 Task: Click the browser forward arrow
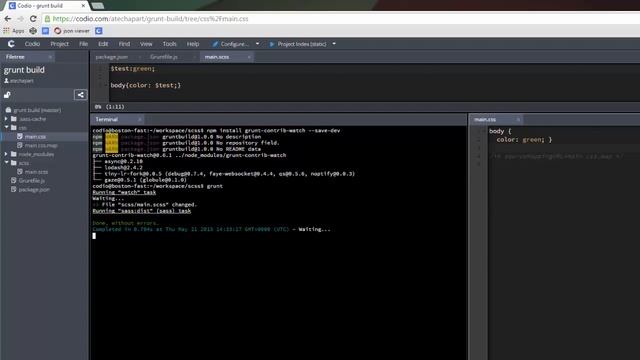click(x=20, y=19)
